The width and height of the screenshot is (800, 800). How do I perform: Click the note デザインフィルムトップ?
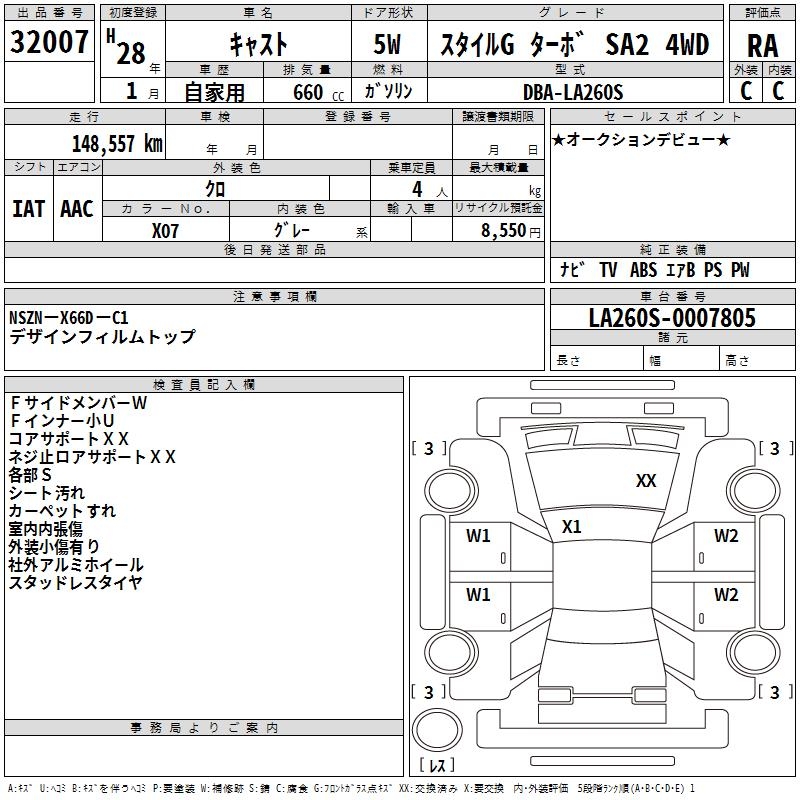102,337
